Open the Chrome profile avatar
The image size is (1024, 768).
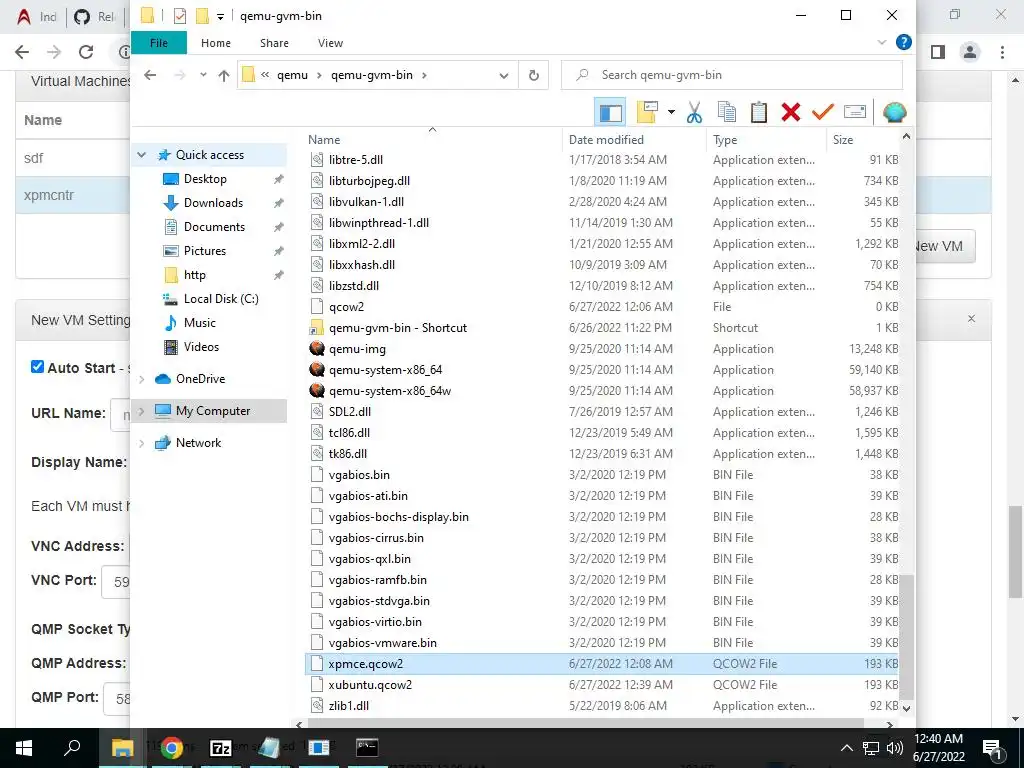click(970, 52)
